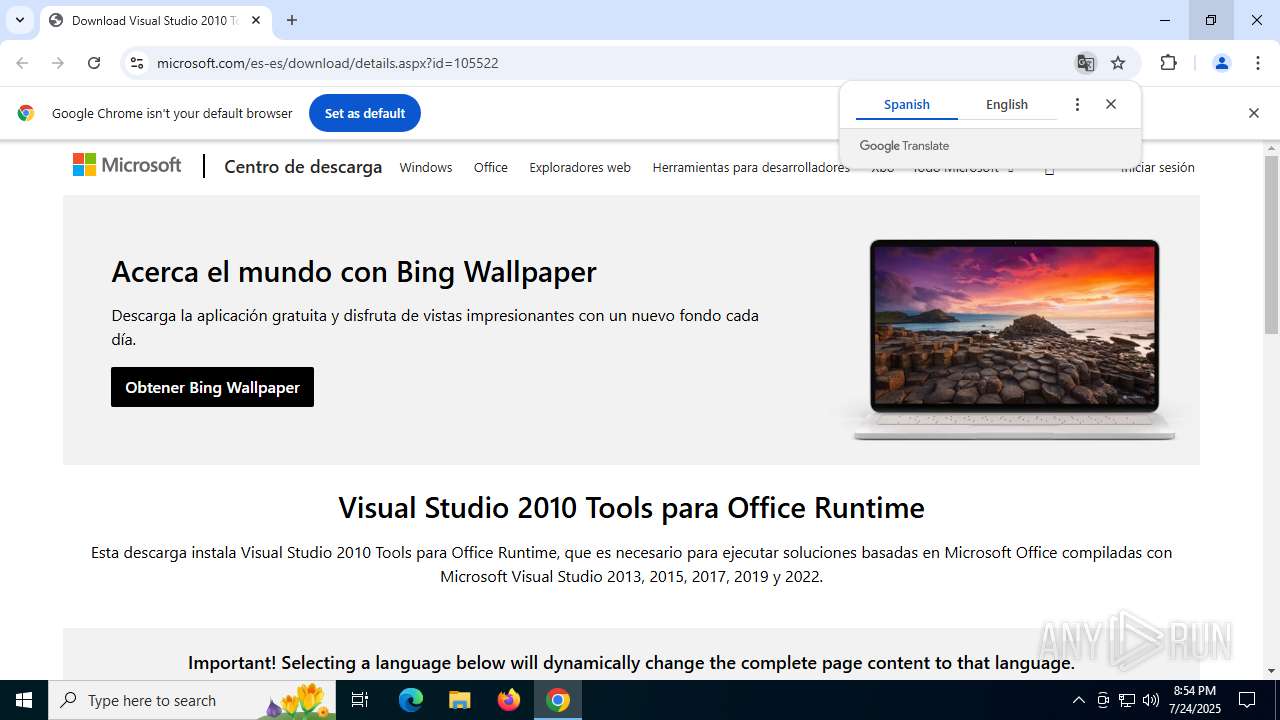
Task: Open Translate popup options menu
Action: (x=1077, y=104)
